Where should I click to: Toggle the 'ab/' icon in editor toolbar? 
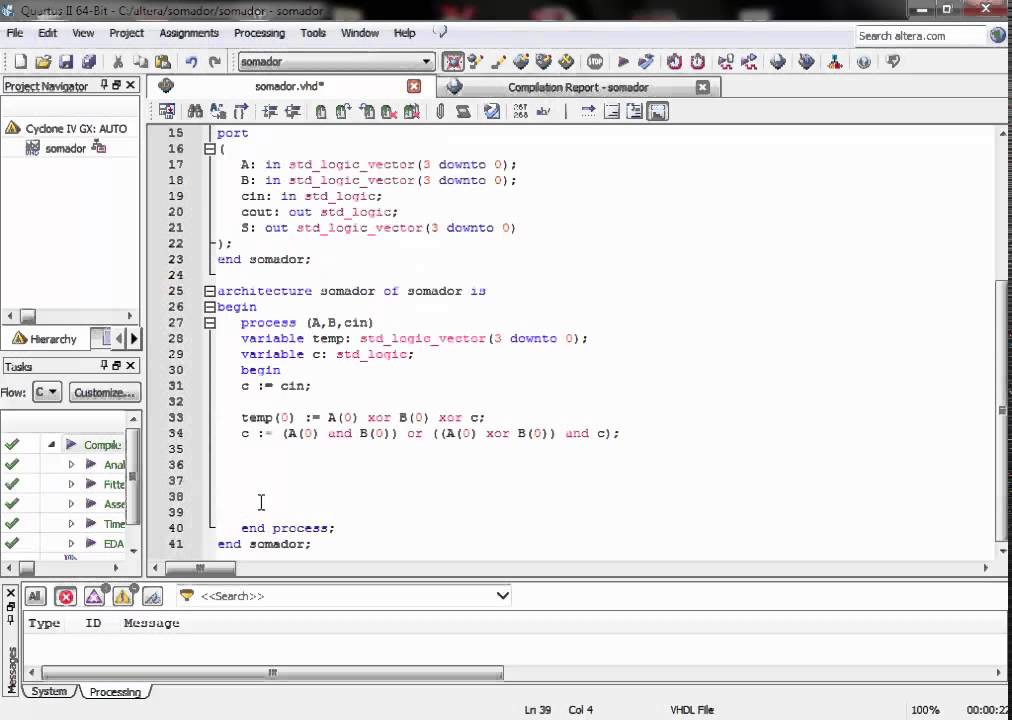point(544,112)
